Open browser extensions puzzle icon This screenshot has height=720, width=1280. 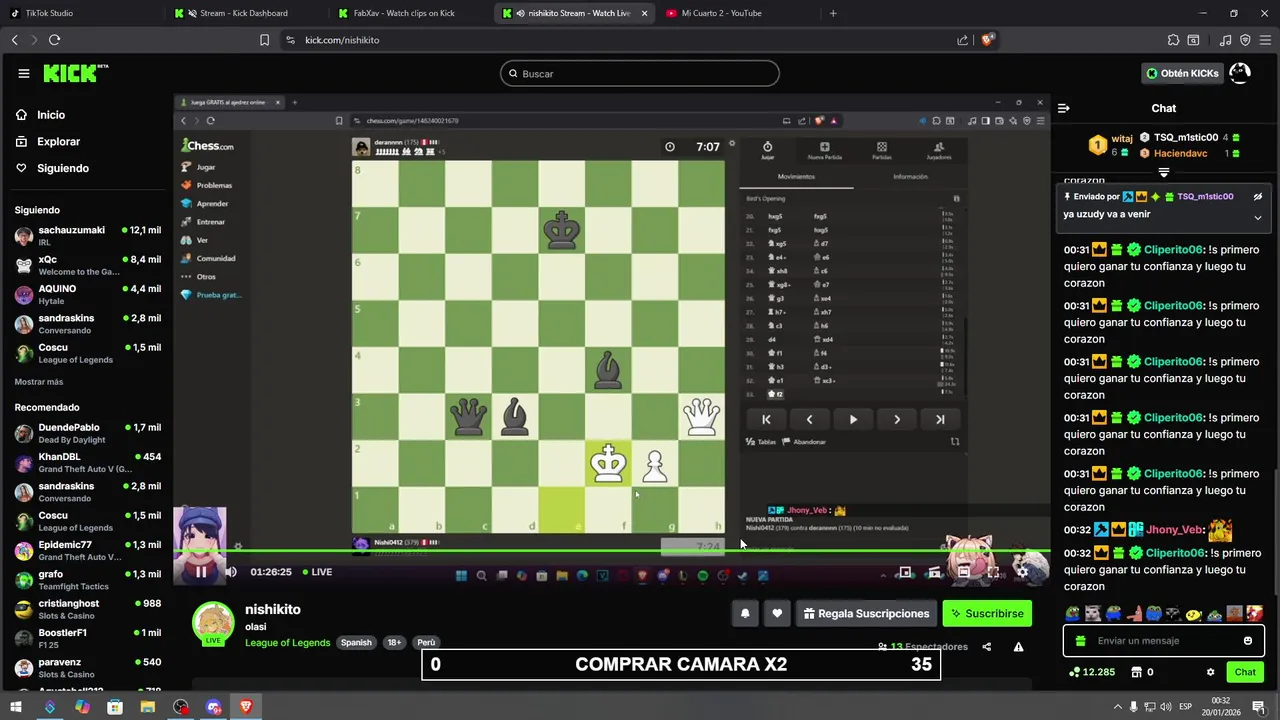[1173, 40]
